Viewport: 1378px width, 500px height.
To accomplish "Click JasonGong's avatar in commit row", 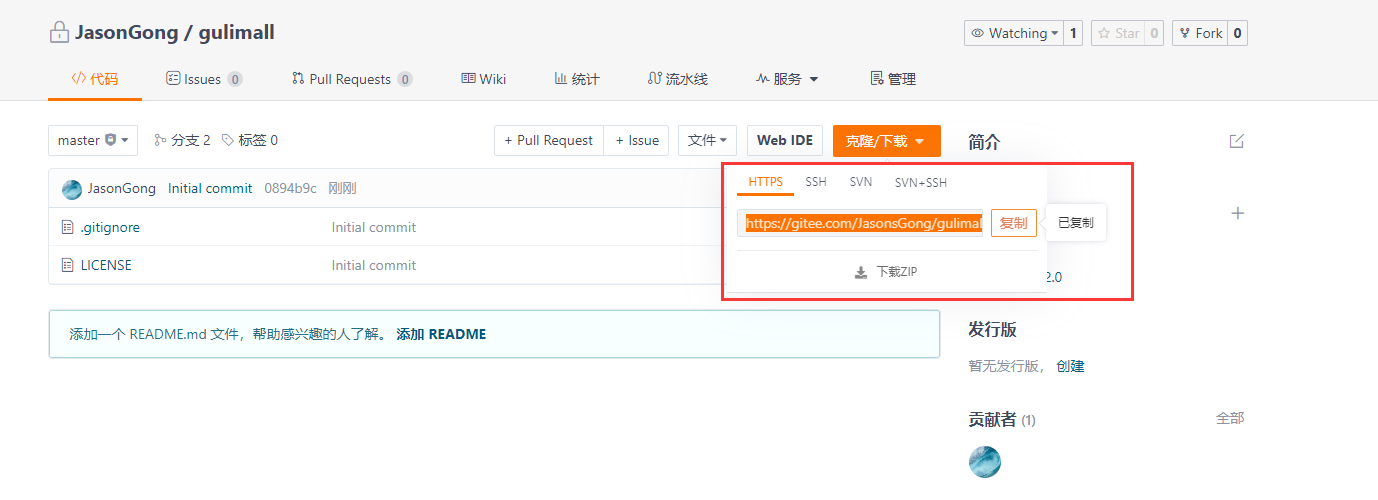I will (x=72, y=189).
